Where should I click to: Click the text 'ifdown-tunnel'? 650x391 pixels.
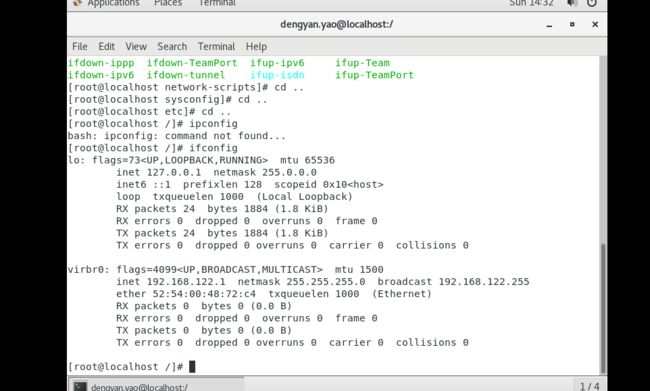(186, 75)
